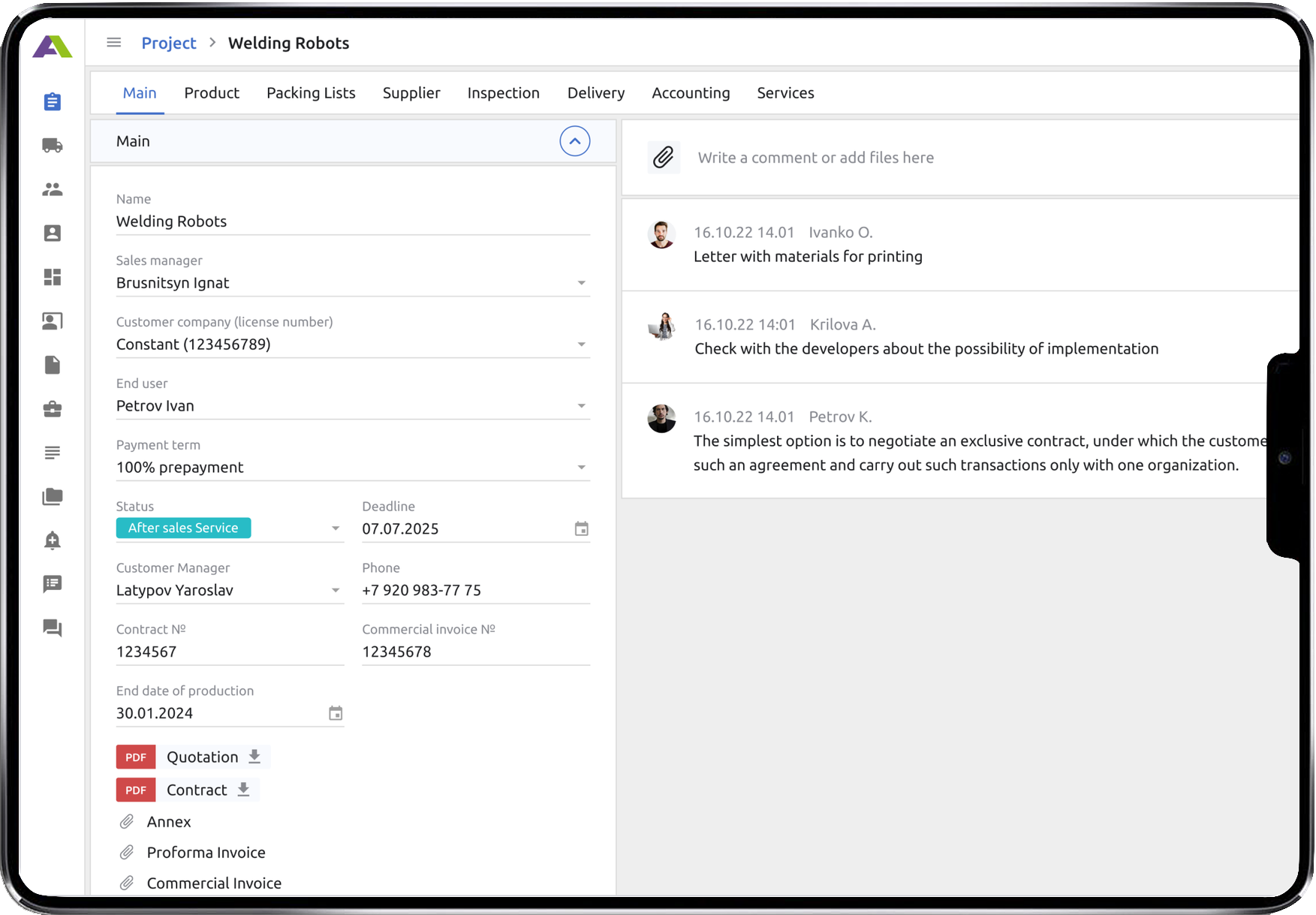Click the notification bell sidebar icon
The image size is (1316, 915).
click(x=52, y=540)
